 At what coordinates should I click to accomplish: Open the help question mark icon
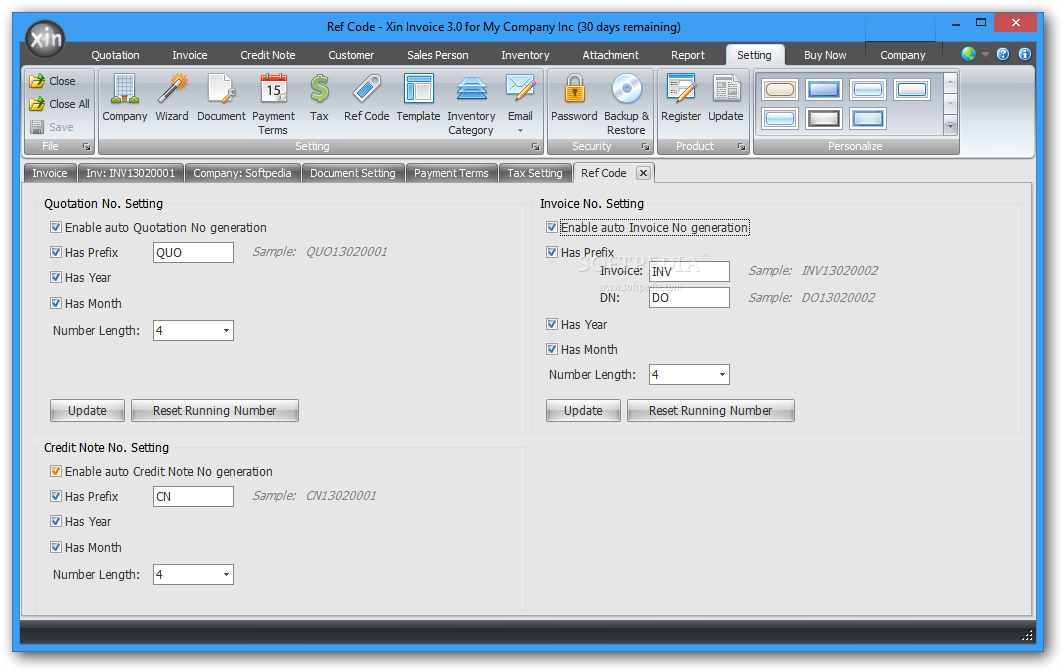coord(1003,54)
